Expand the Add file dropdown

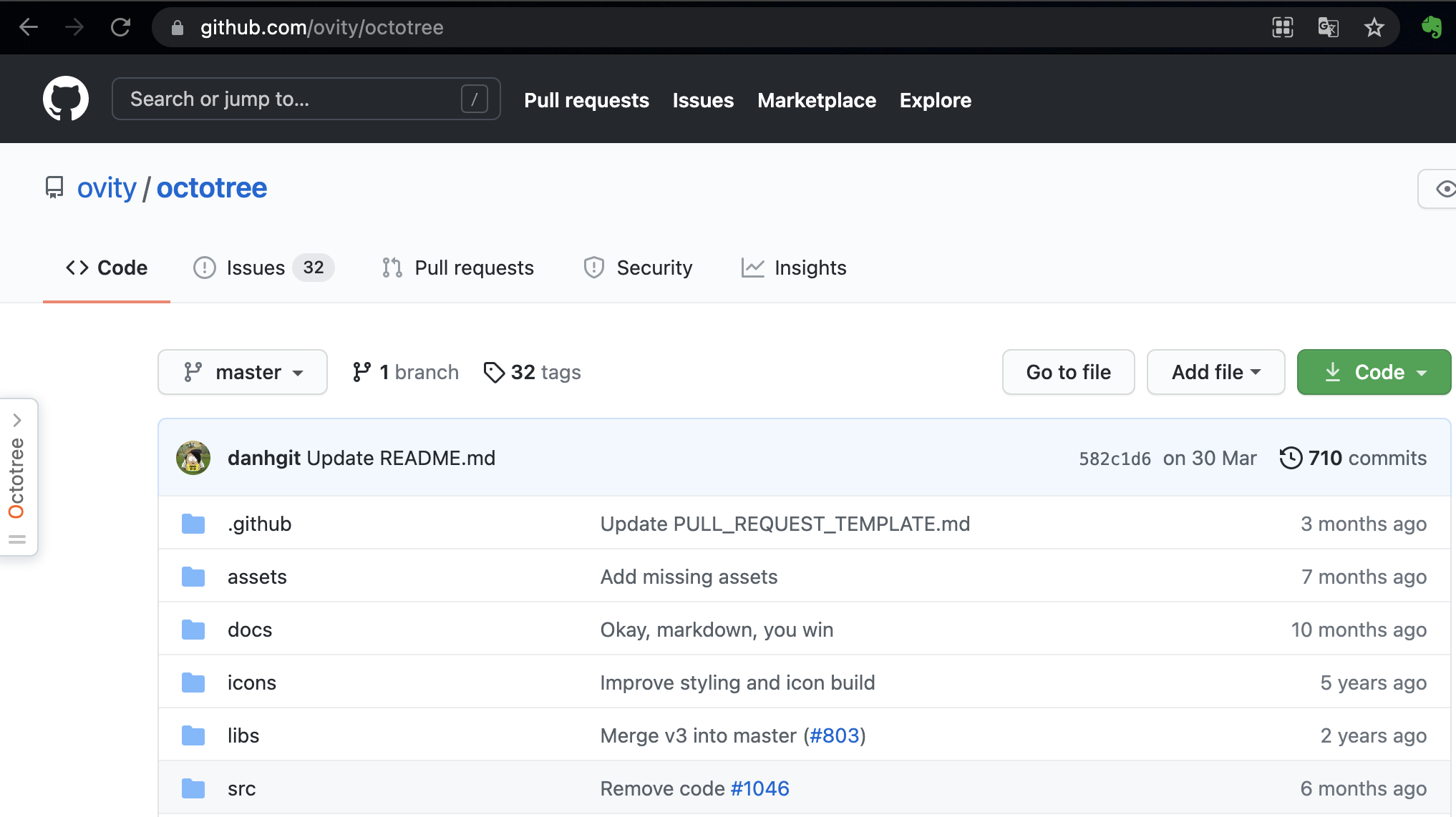(1215, 372)
